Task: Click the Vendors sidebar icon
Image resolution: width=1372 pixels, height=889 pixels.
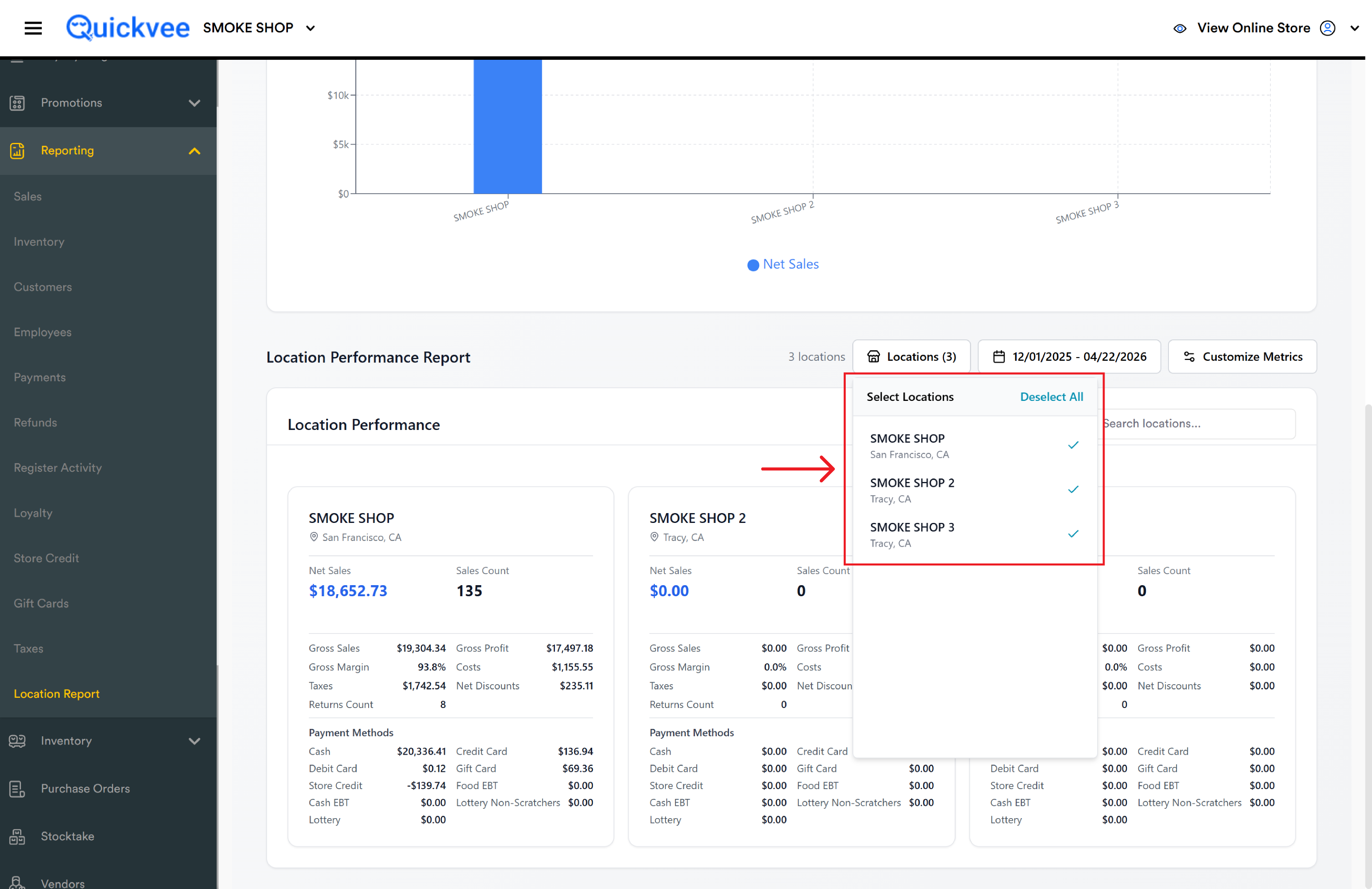Action: click(17, 882)
